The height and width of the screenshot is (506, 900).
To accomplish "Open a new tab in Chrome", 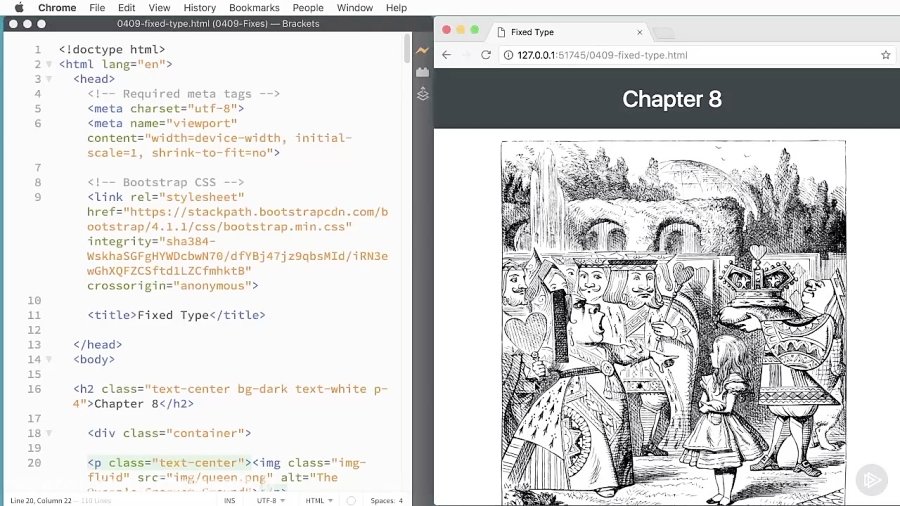I will pos(664,33).
